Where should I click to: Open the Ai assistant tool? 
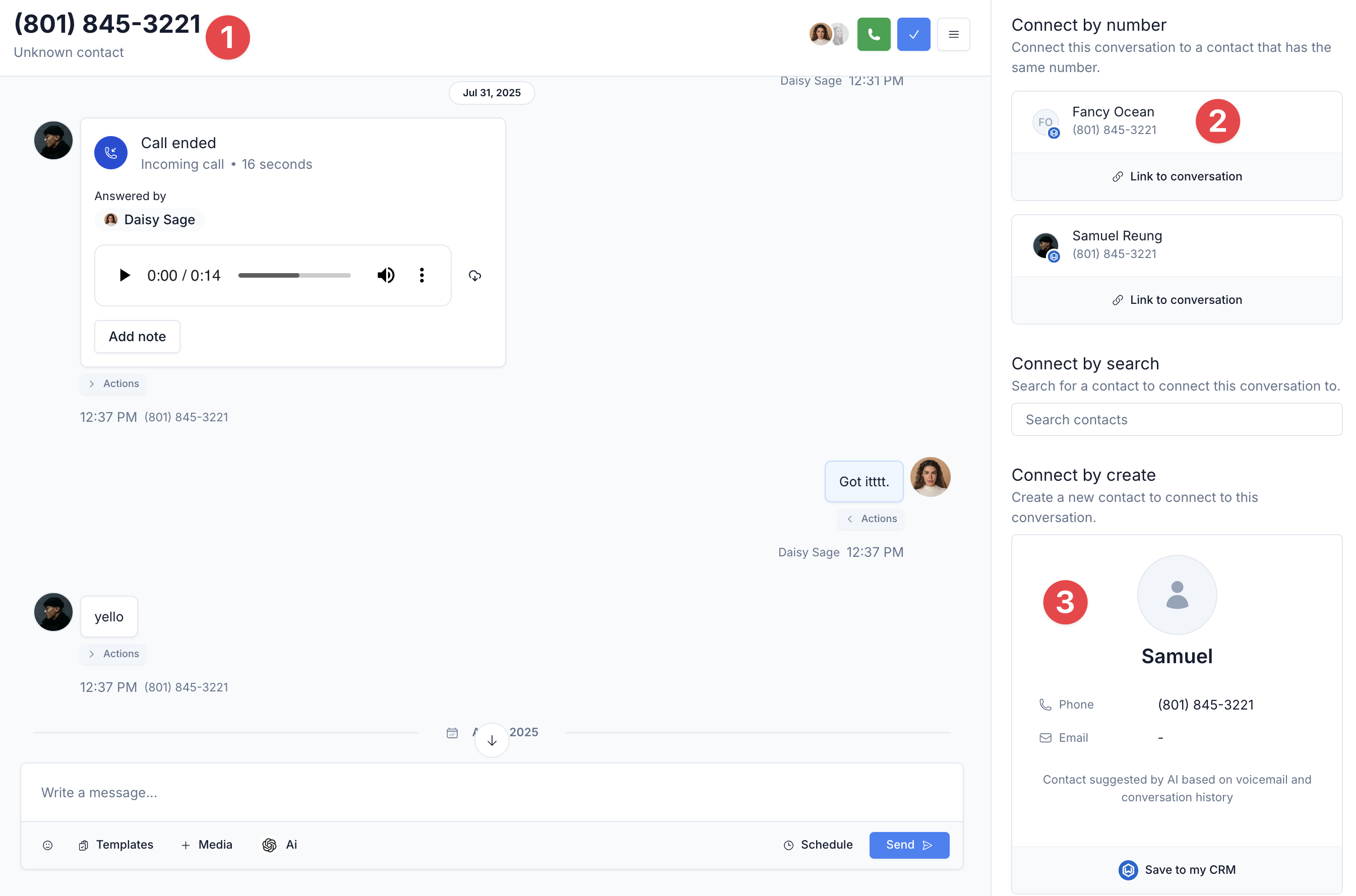point(280,845)
